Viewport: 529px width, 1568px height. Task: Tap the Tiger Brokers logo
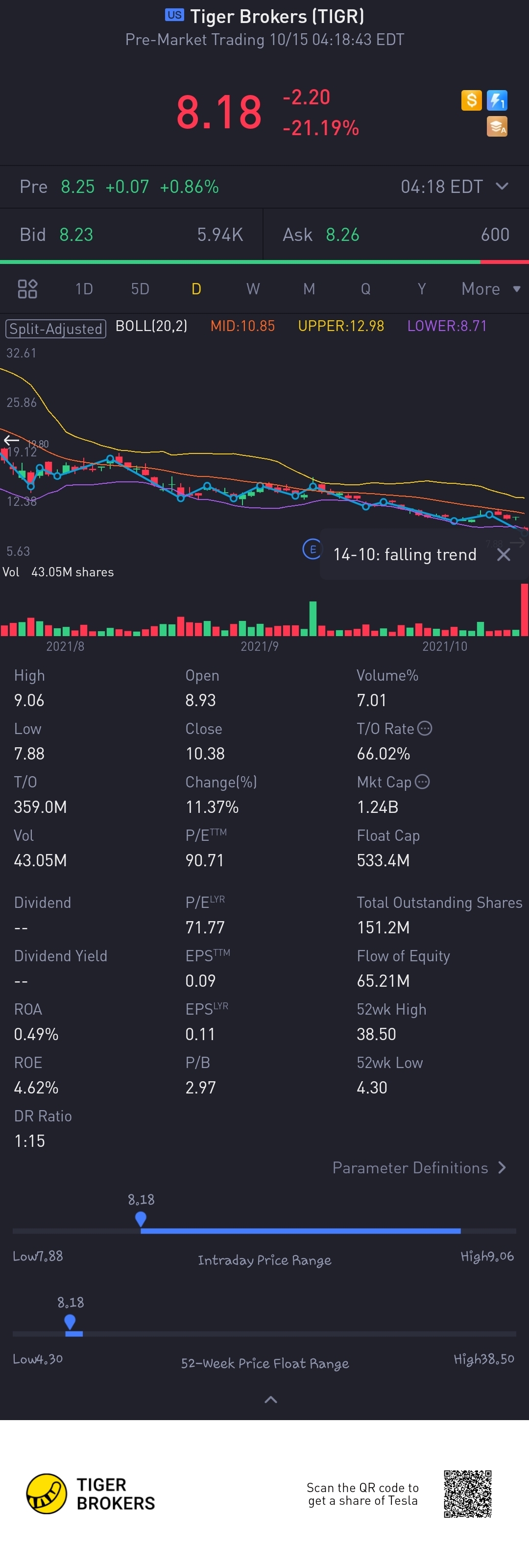pos(90,1494)
